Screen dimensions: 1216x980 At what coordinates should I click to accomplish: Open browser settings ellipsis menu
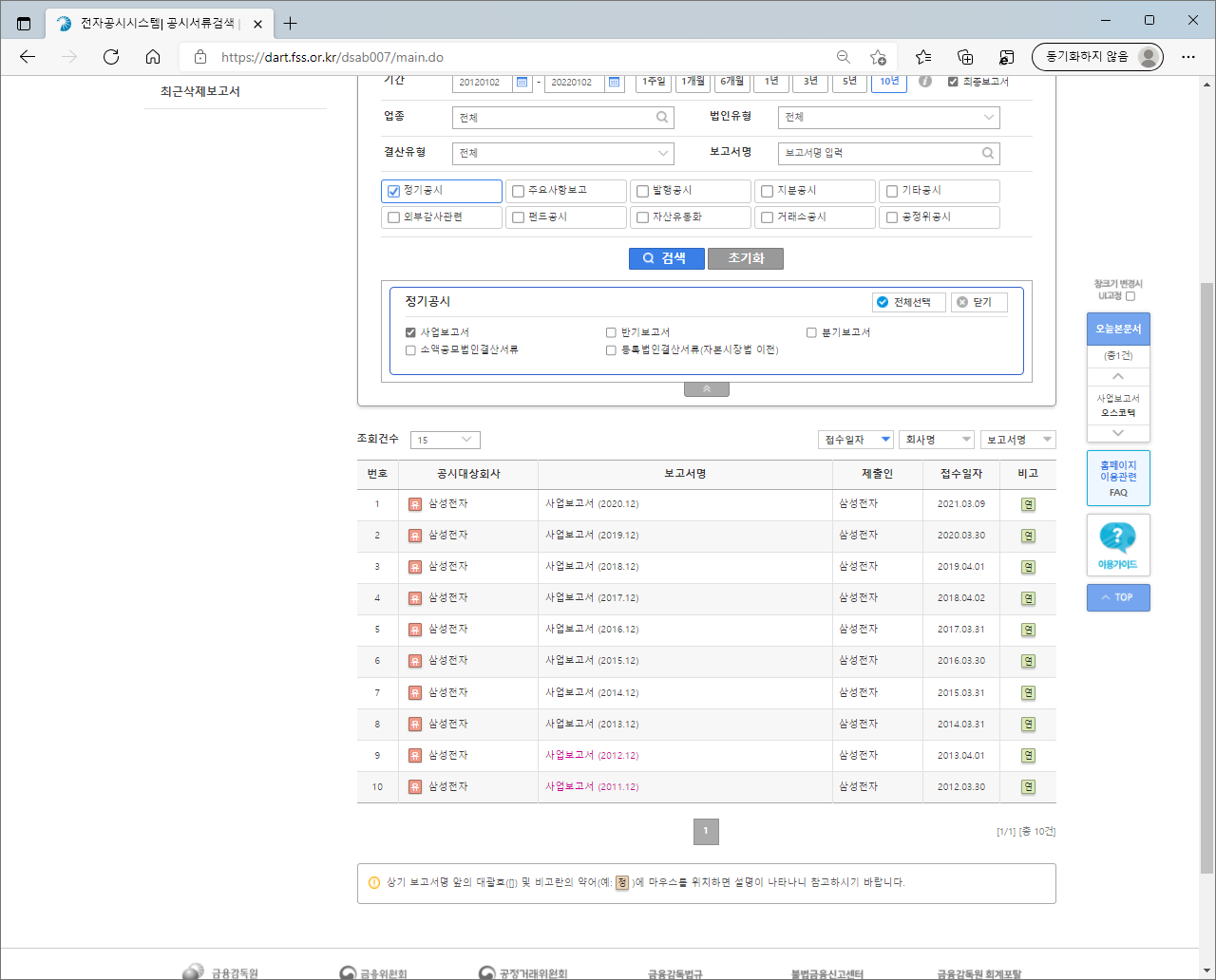click(x=1188, y=57)
